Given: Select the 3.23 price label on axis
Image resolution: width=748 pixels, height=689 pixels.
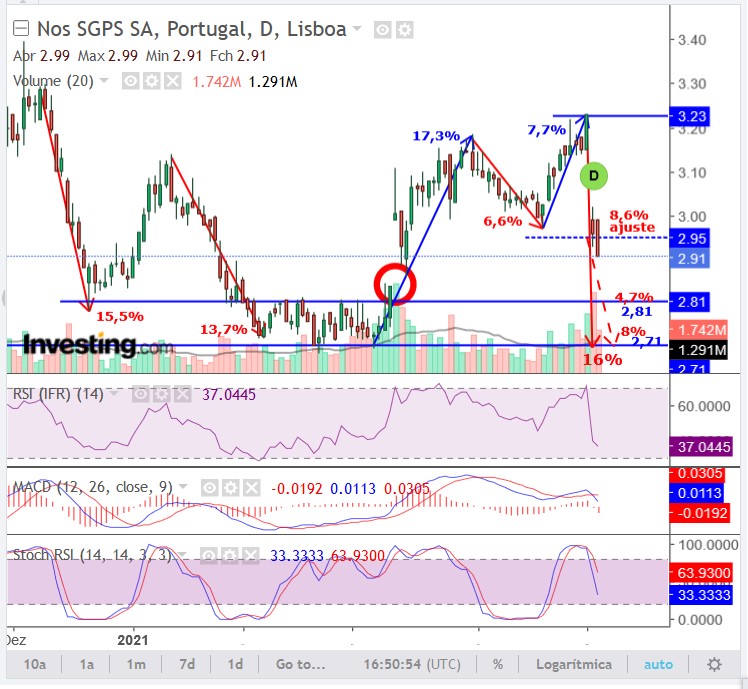Looking at the screenshot, I should click(x=690, y=116).
